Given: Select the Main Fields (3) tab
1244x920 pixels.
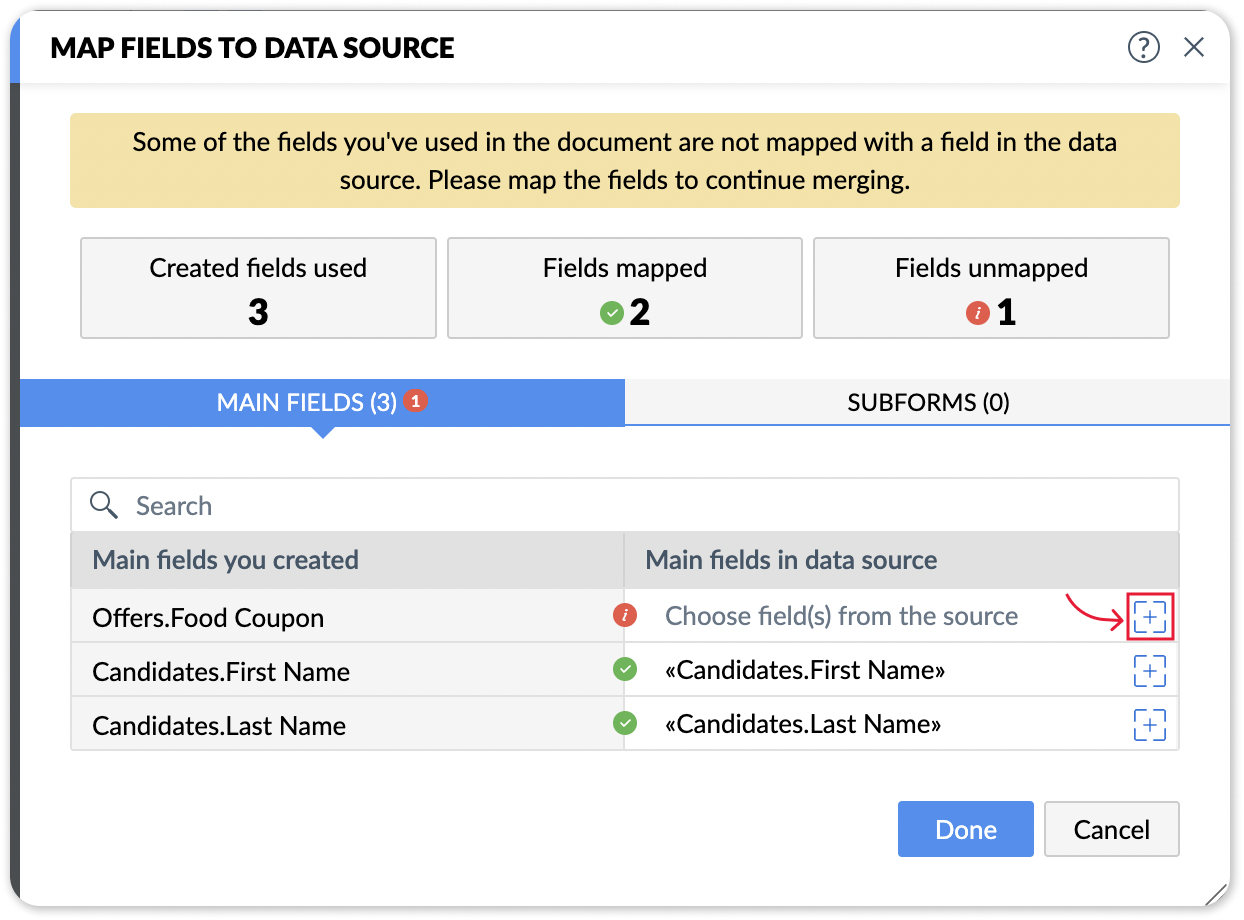Looking at the screenshot, I should tap(307, 403).
